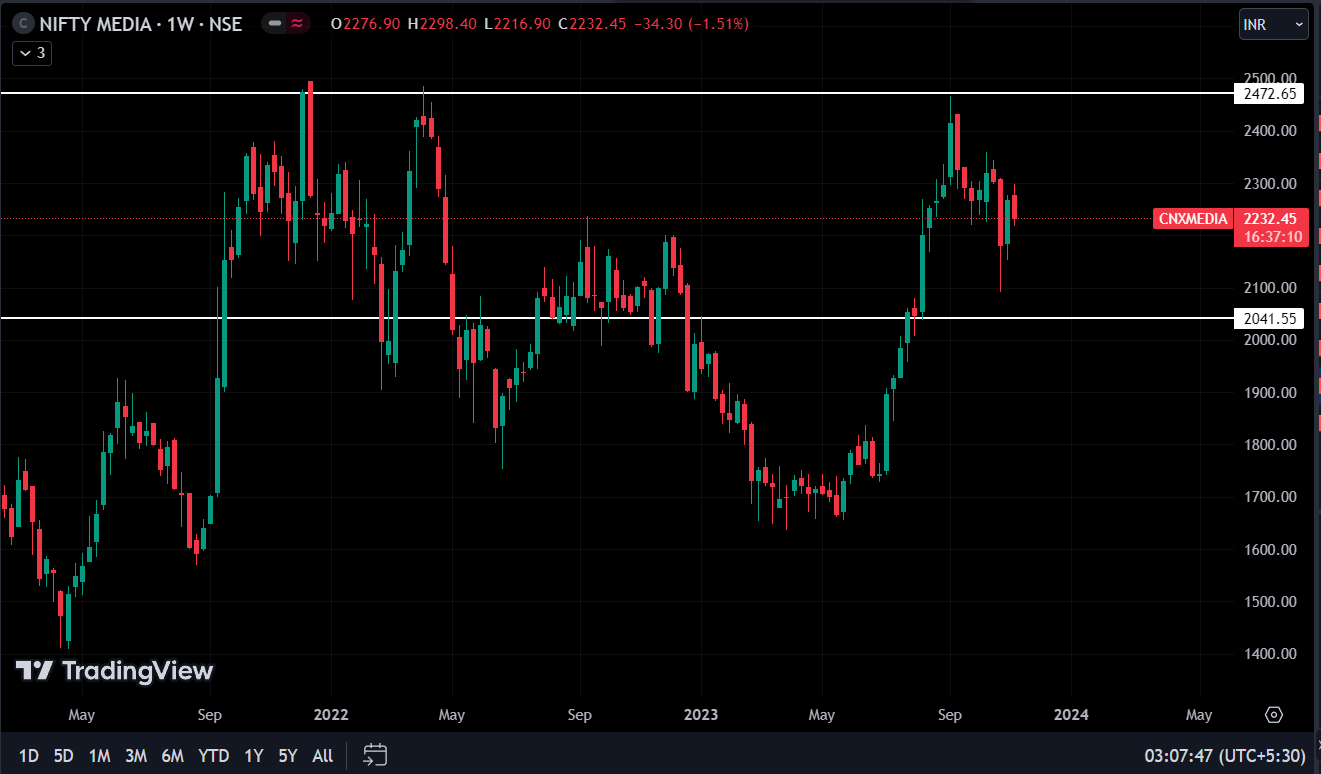Click the high value H2298.40

coord(444,24)
